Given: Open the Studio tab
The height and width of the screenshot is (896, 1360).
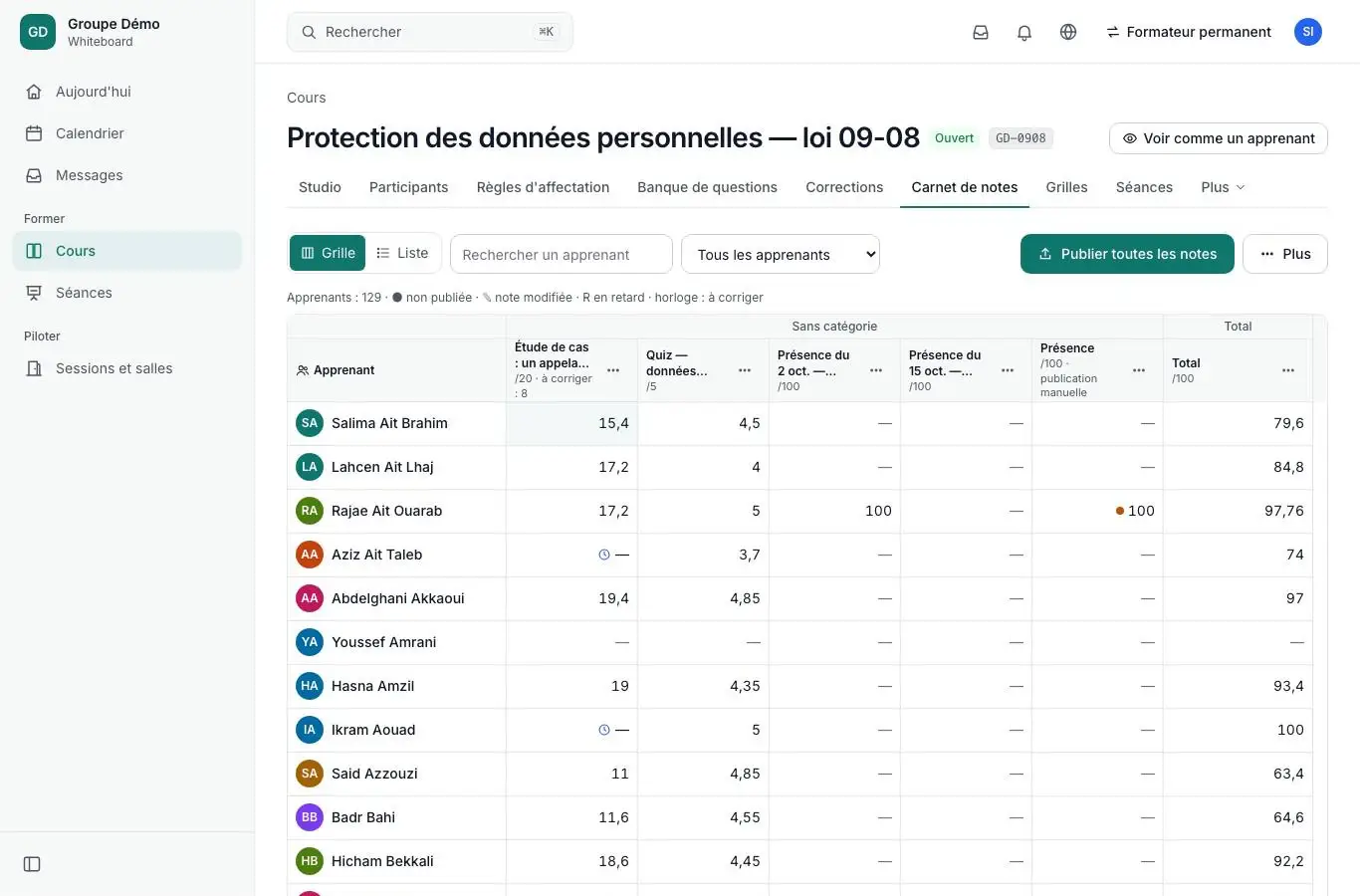Looking at the screenshot, I should pyautogui.click(x=320, y=187).
